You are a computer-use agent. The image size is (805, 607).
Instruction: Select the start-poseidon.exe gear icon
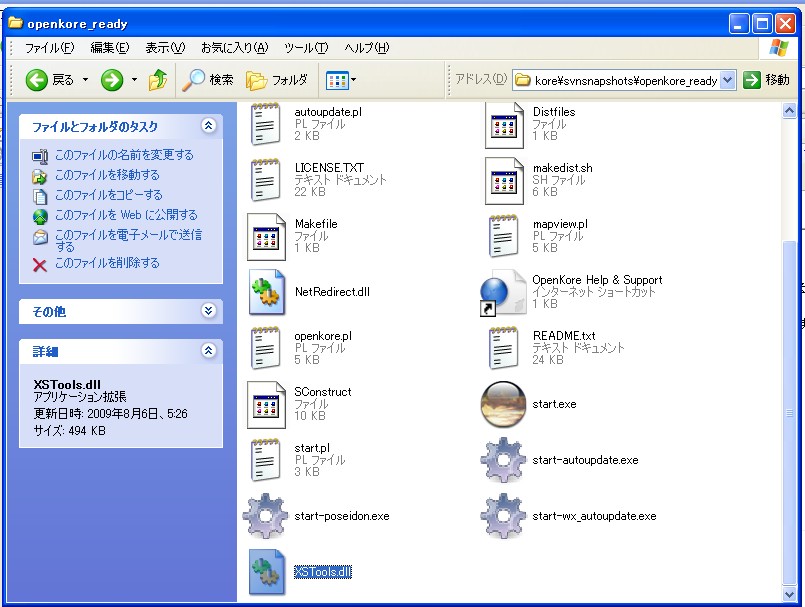[265, 516]
